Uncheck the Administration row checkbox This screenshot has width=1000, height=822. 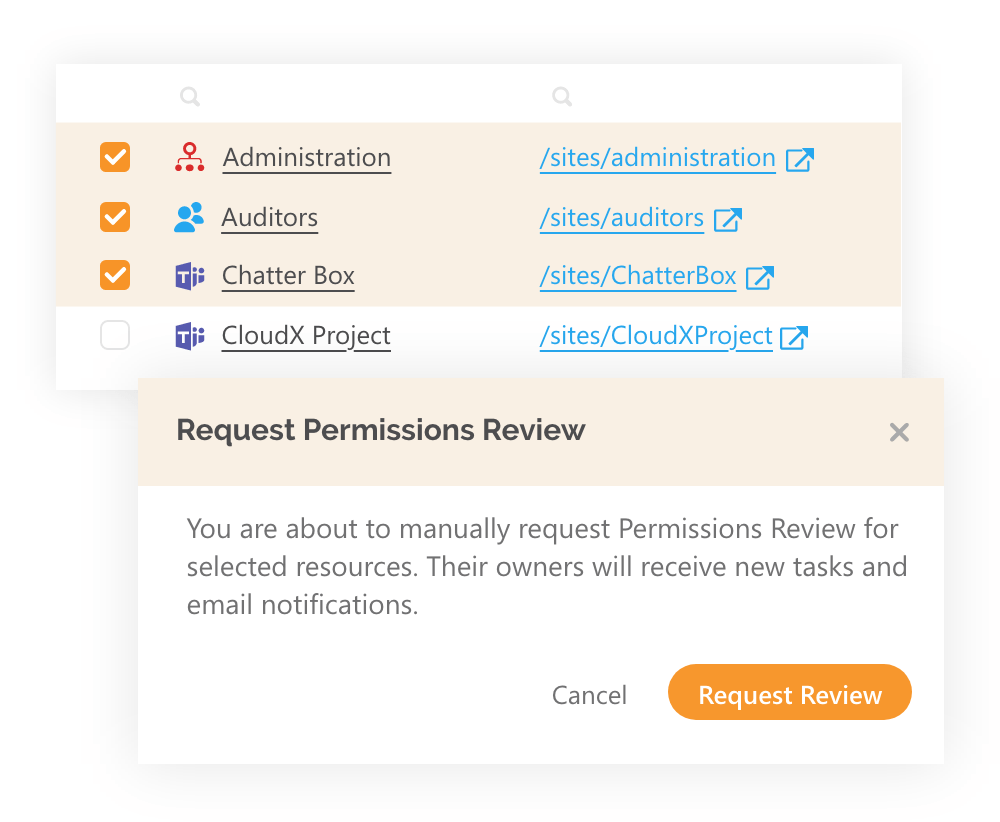pos(115,157)
